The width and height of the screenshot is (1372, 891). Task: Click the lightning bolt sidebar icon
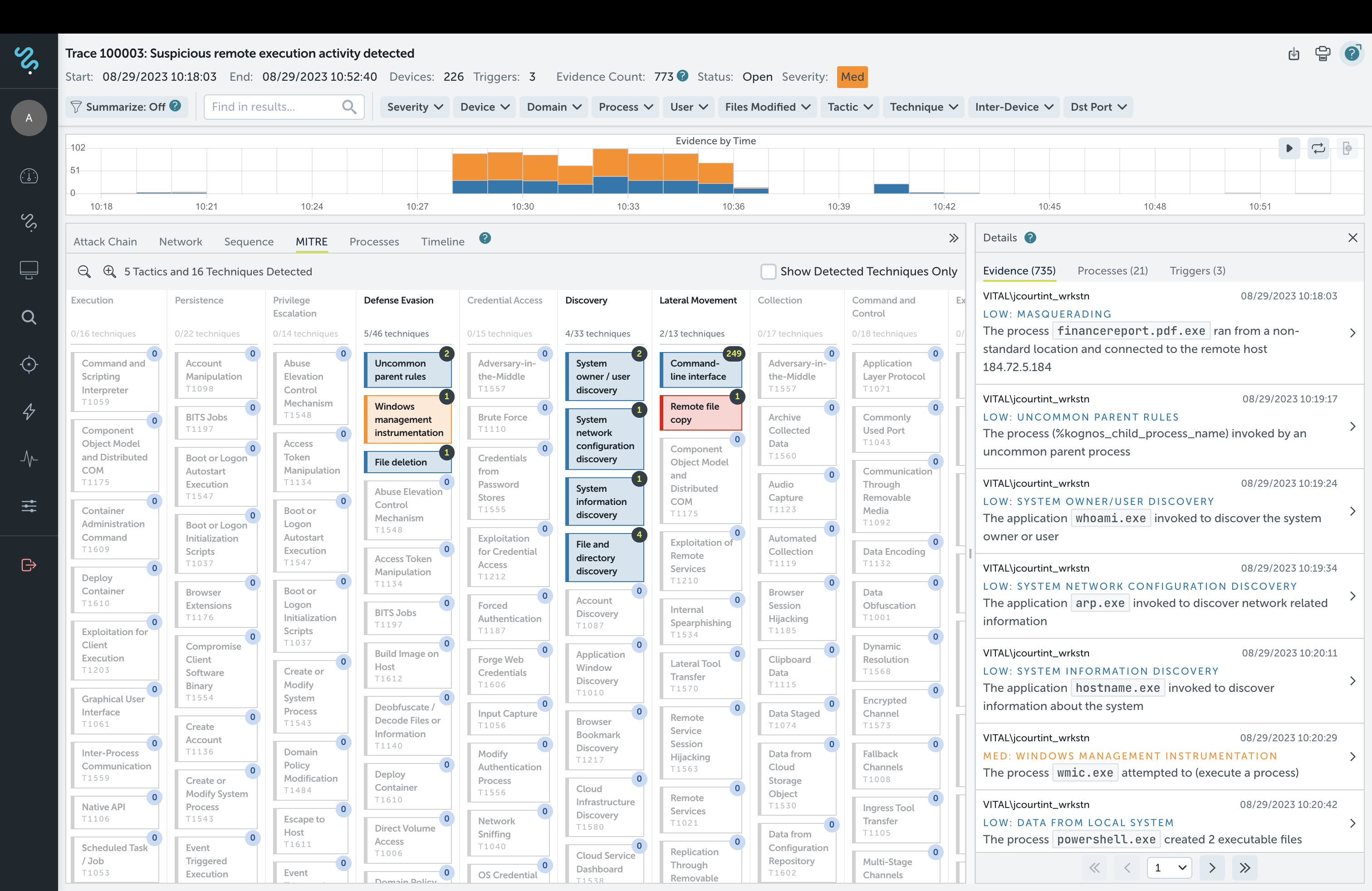coord(29,411)
